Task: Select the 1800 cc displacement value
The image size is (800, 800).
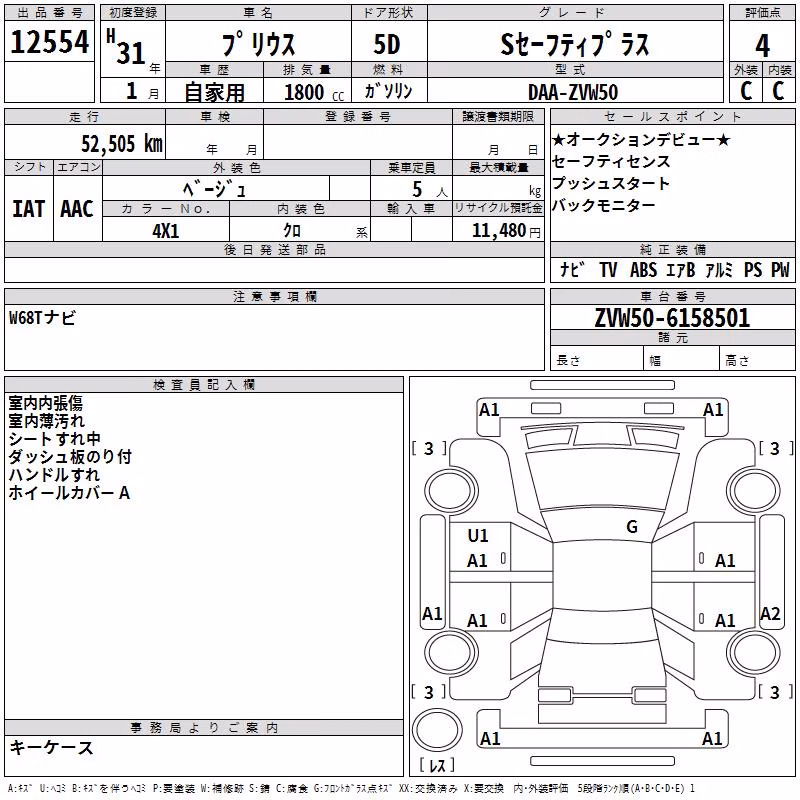Action: 314,92
